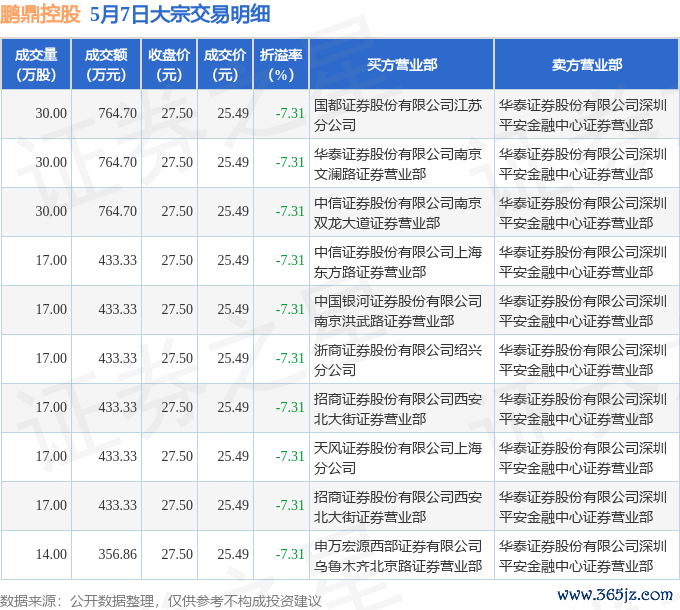This screenshot has width=680, height=610.
Task: Click 30.00 volume in the 华泰南京文澜路 row
Action: coord(51,162)
